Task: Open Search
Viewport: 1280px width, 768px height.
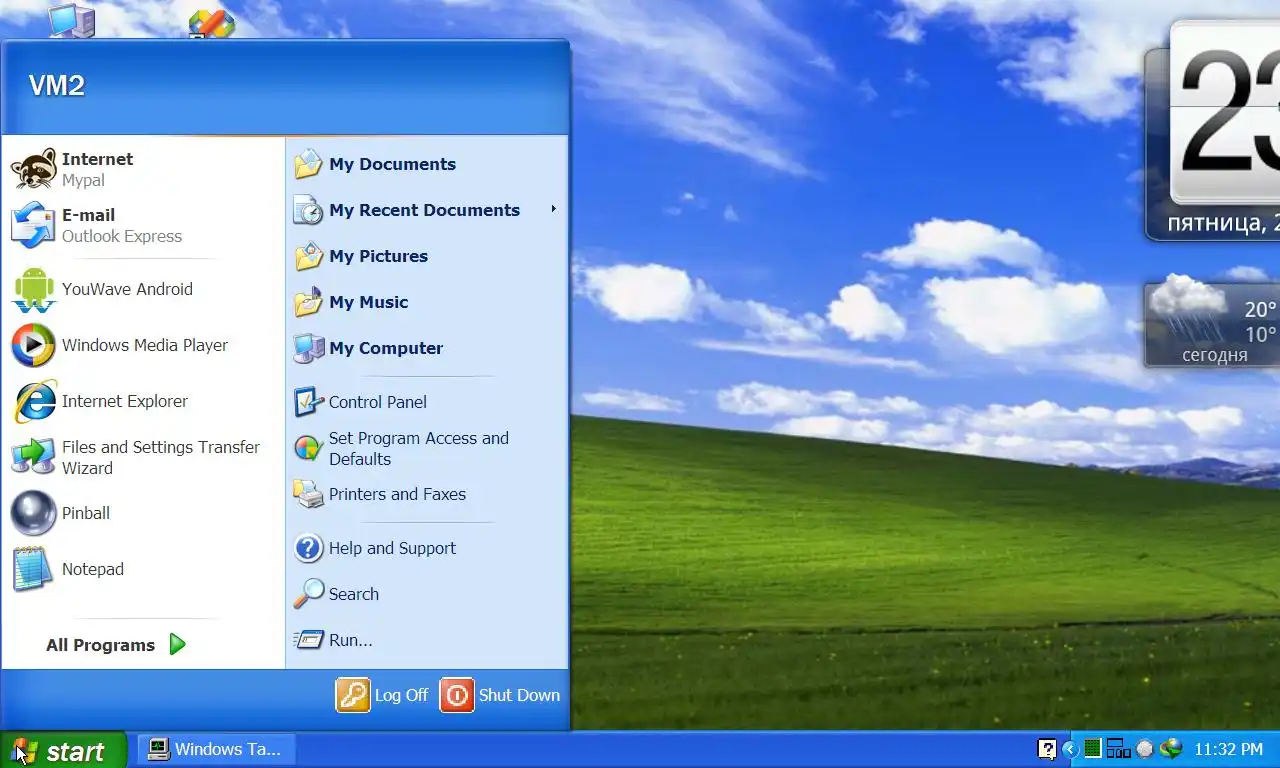Action: point(427,594)
